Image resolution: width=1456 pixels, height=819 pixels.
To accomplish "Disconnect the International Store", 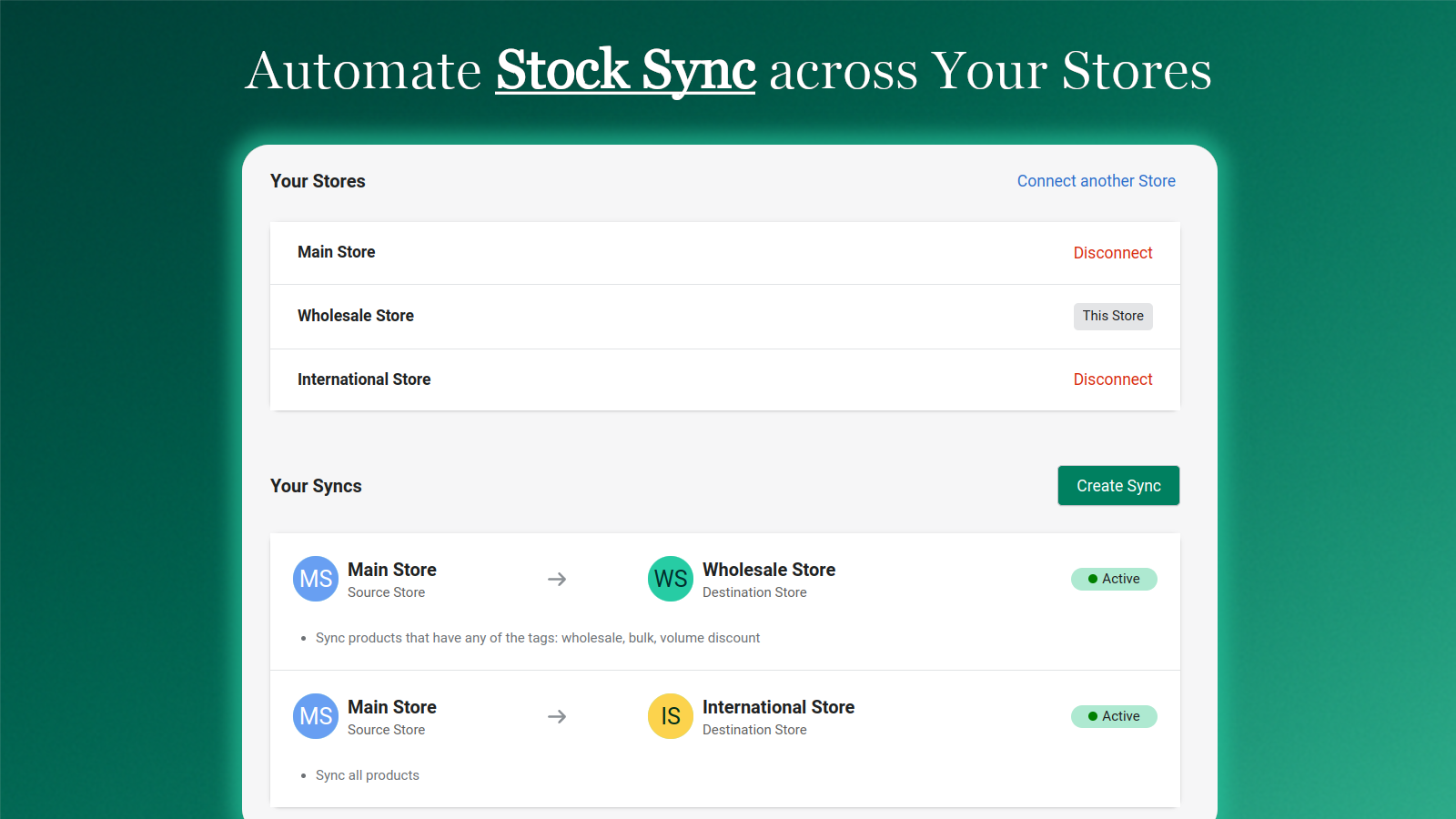I will coord(1113,379).
